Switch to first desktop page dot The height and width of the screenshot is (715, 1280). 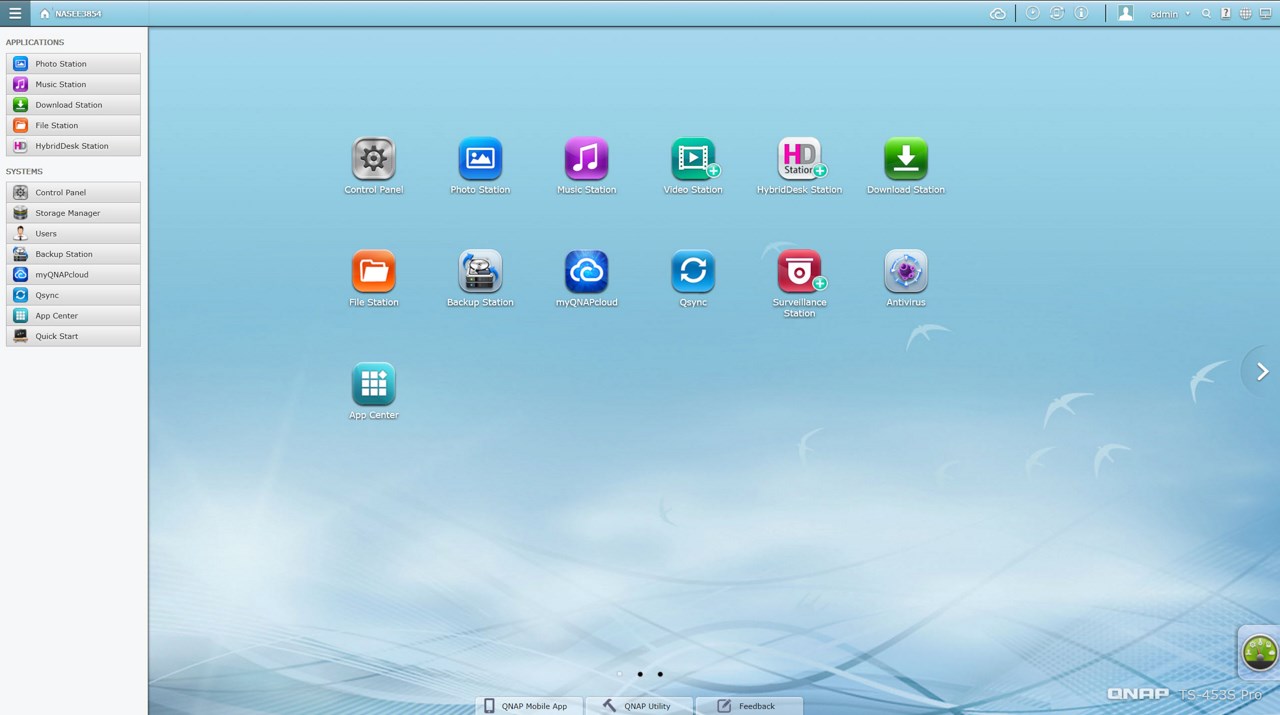[620, 674]
